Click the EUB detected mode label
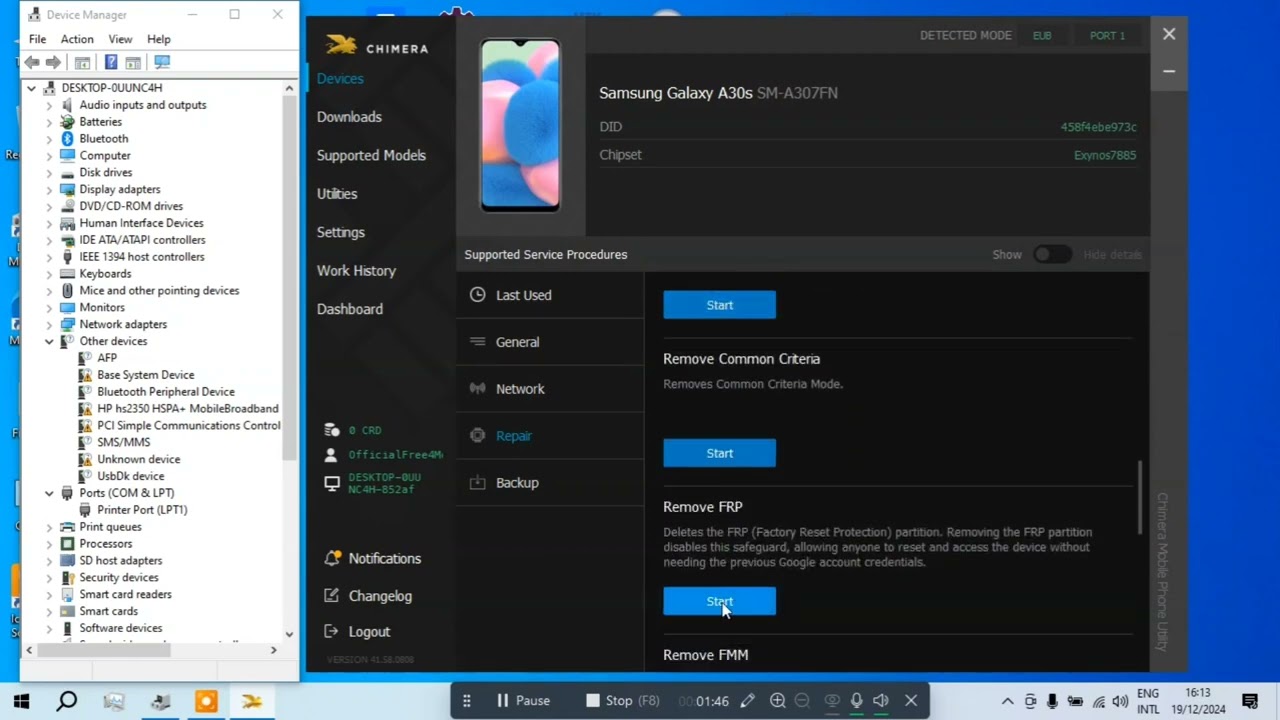The height and width of the screenshot is (720, 1280). tap(1042, 35)
